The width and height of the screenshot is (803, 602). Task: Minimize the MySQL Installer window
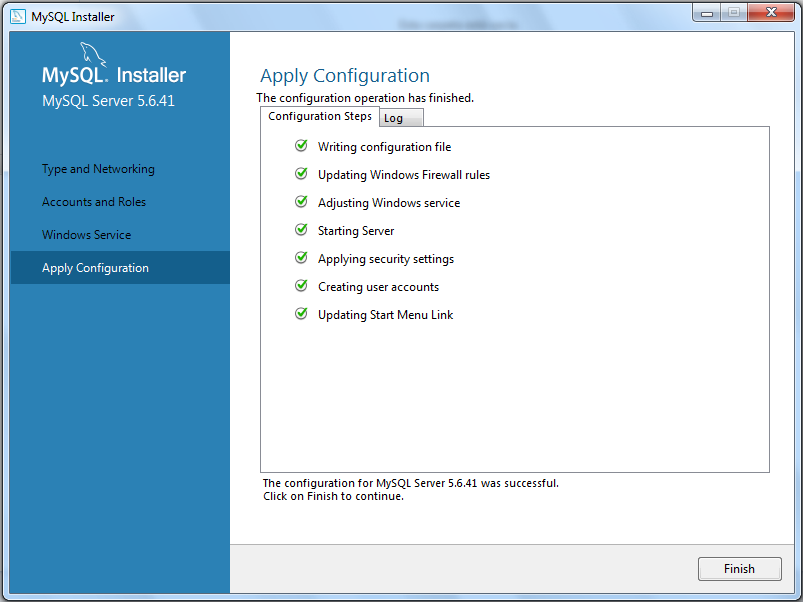(x=707, y=12)
